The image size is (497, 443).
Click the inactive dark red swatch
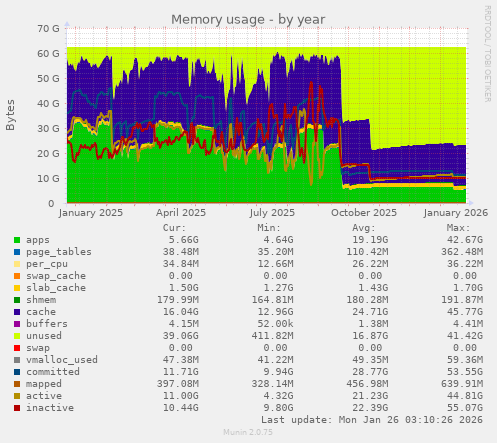point(17,408)
